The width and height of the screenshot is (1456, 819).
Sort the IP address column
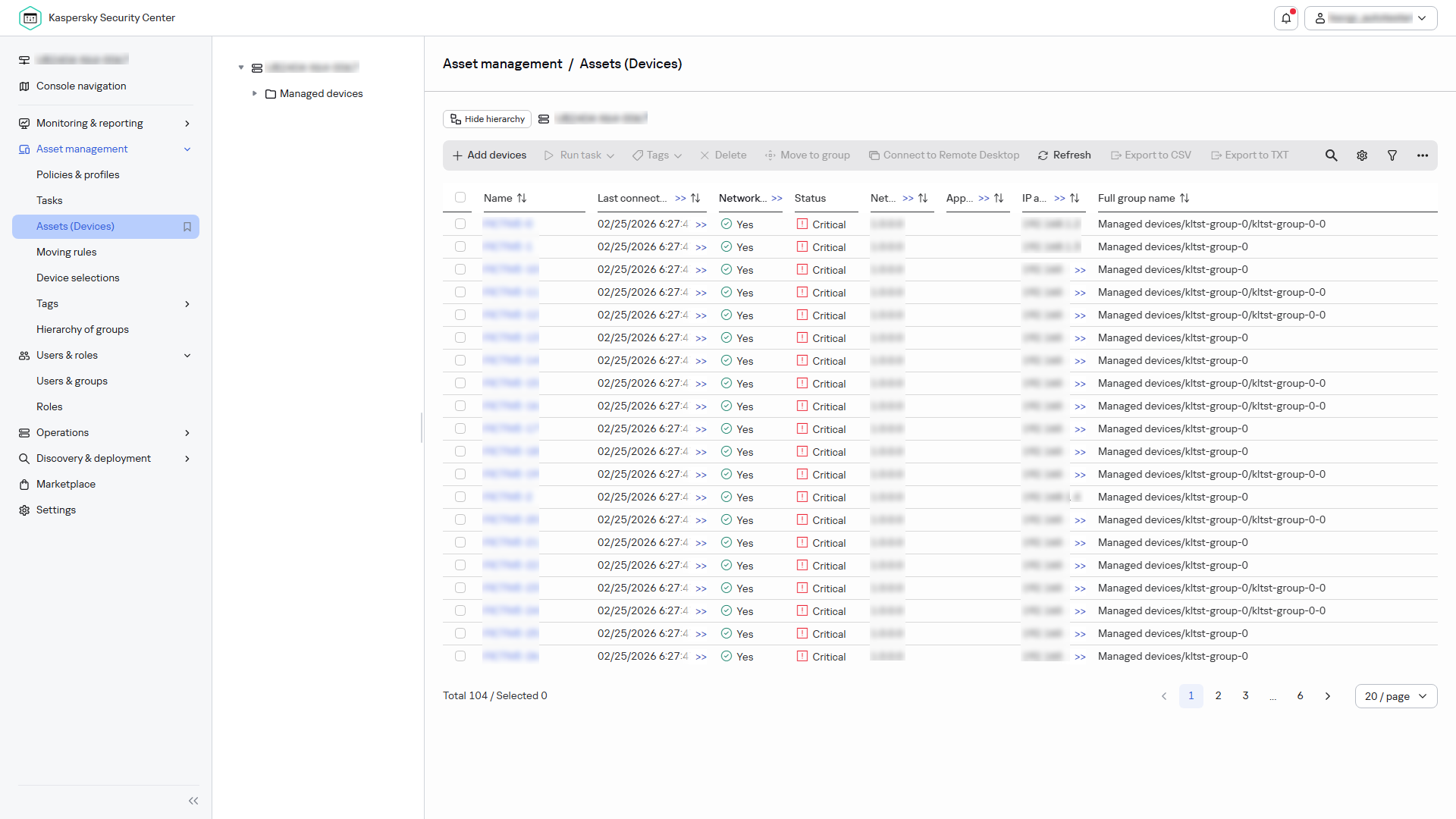coord(1075,198)
